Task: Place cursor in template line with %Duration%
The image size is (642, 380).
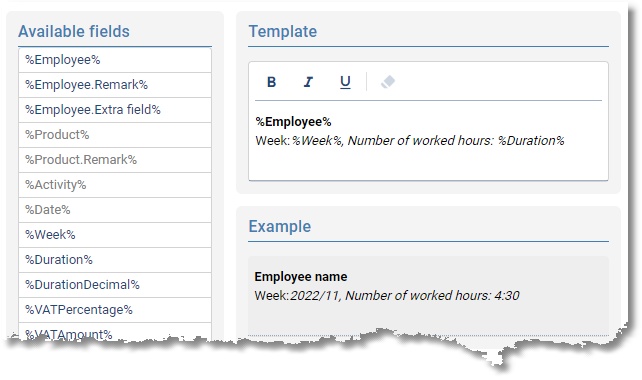Action: pyautogui.click(x=410, y=141)
